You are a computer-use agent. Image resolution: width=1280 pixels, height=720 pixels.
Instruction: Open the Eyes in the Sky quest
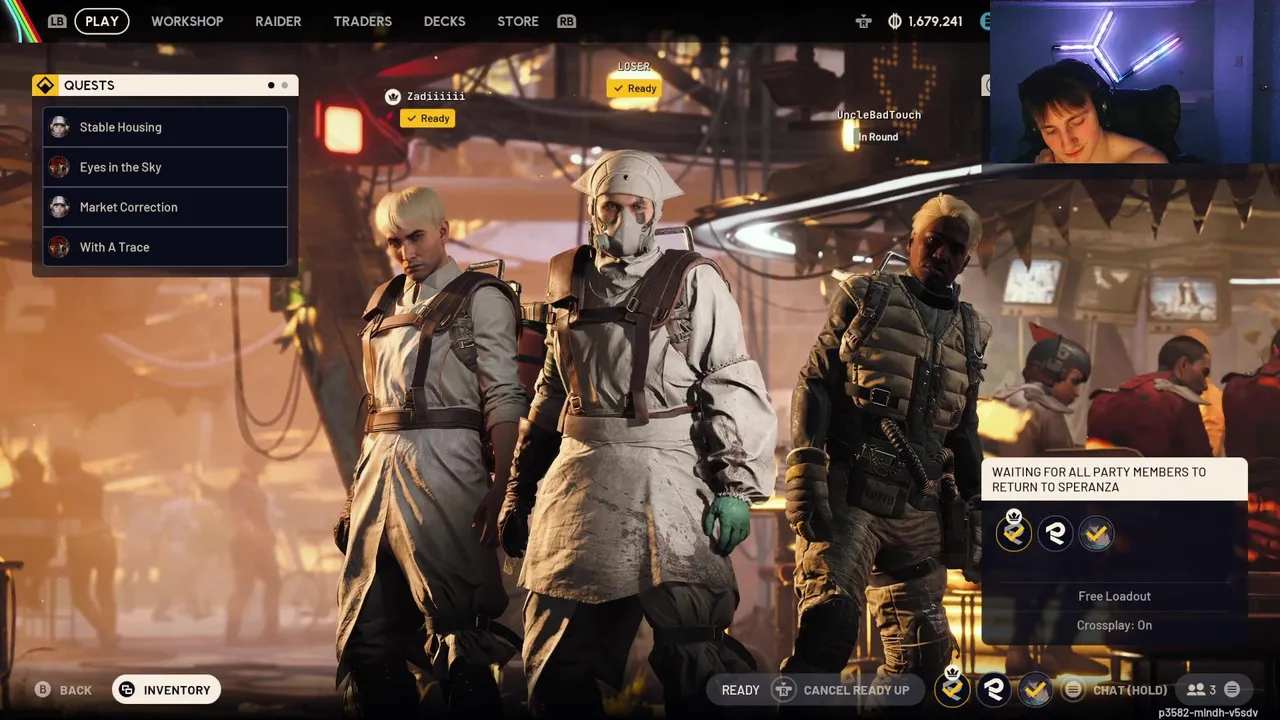pos(166,167)
